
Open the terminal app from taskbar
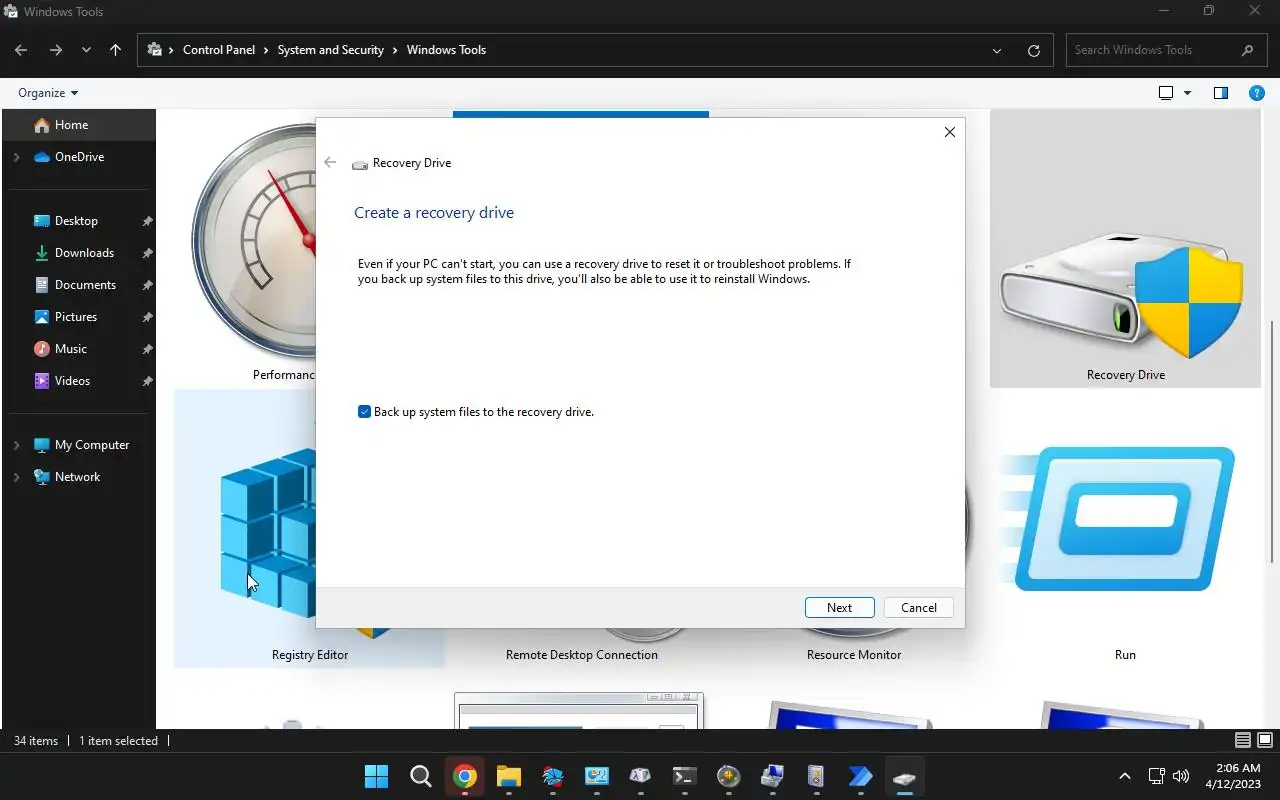click(684, 776)
